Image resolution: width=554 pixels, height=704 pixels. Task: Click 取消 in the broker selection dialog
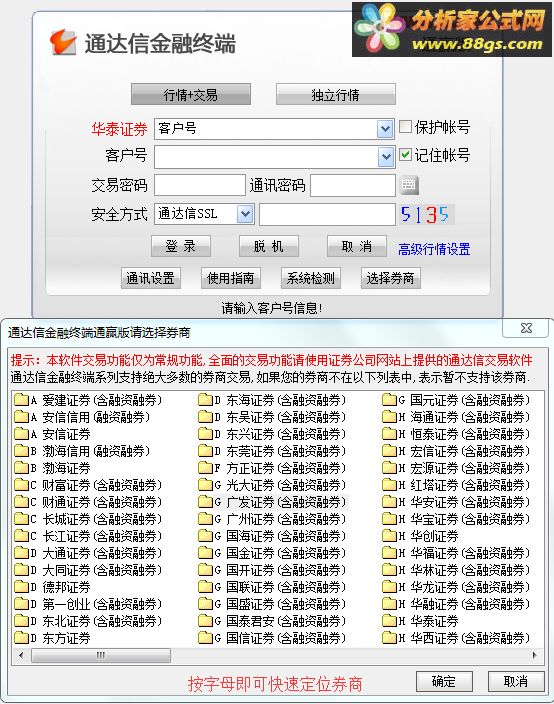point(516,682)
